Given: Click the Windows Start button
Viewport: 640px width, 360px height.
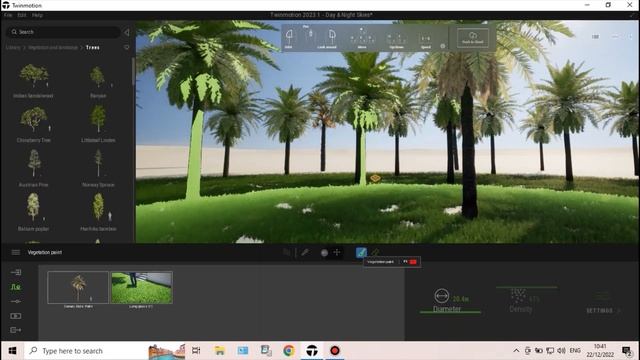Looking at the screenshot, I should [x=12, y=351].
